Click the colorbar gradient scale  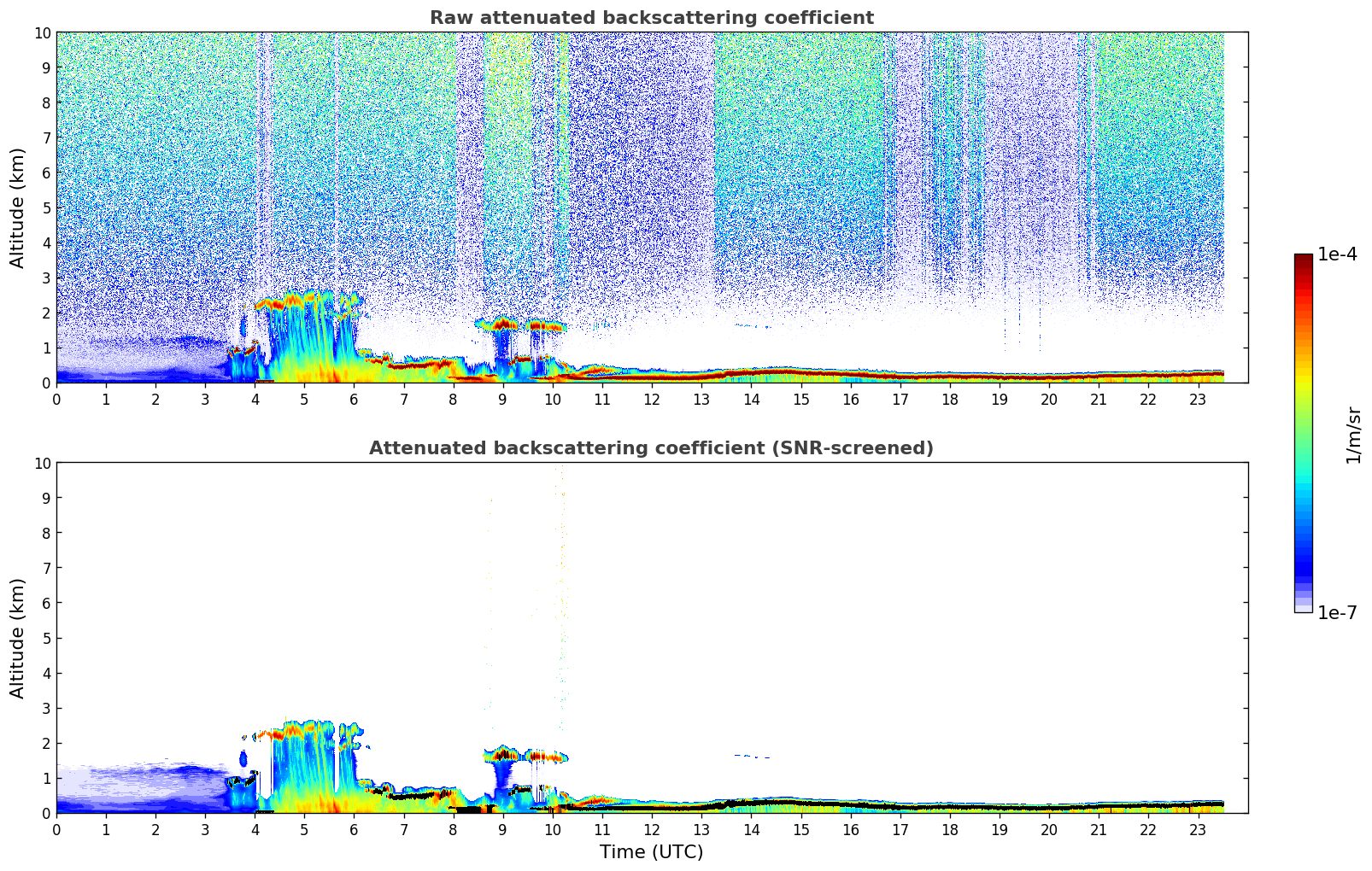tap(1303, 433)
